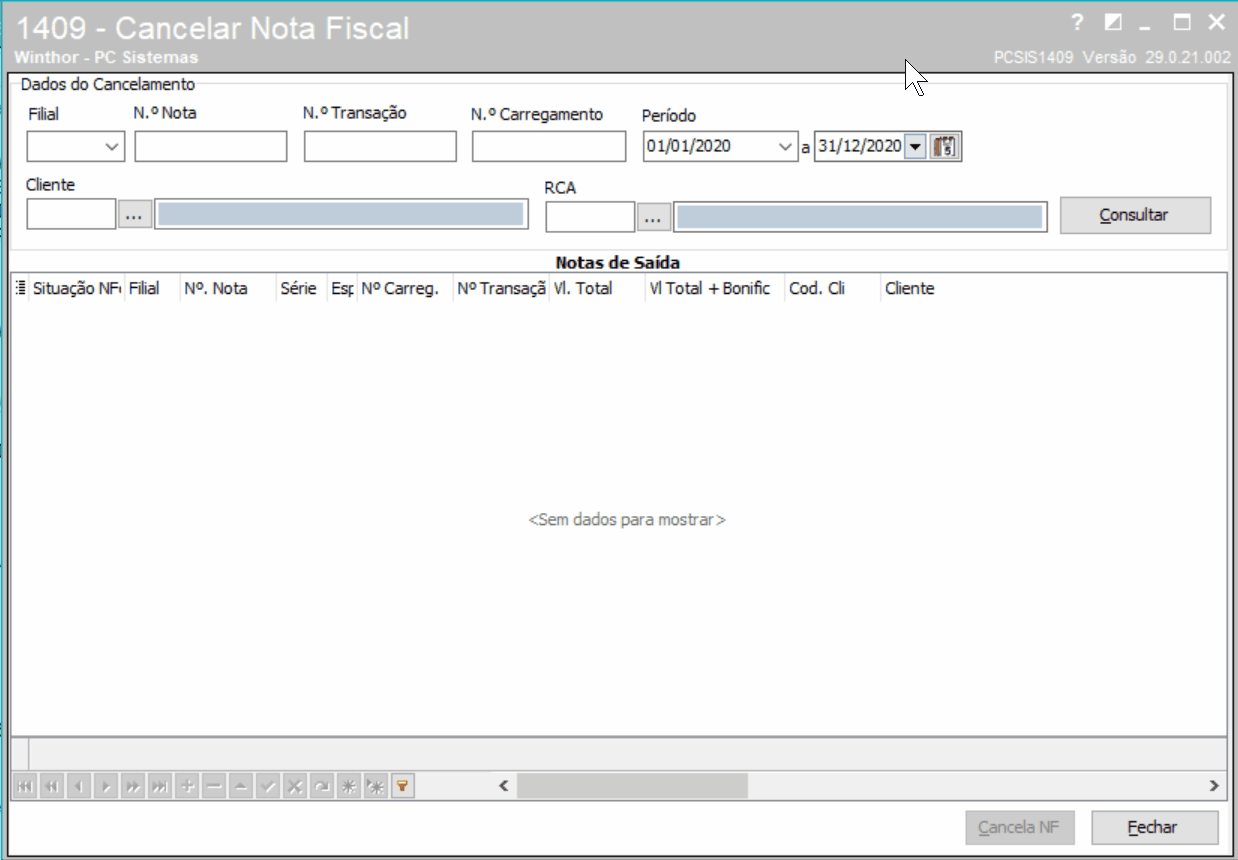Refresh data curved arrow icon
The height and width of the screenshot is (860, 1238).
pos(321,787)
